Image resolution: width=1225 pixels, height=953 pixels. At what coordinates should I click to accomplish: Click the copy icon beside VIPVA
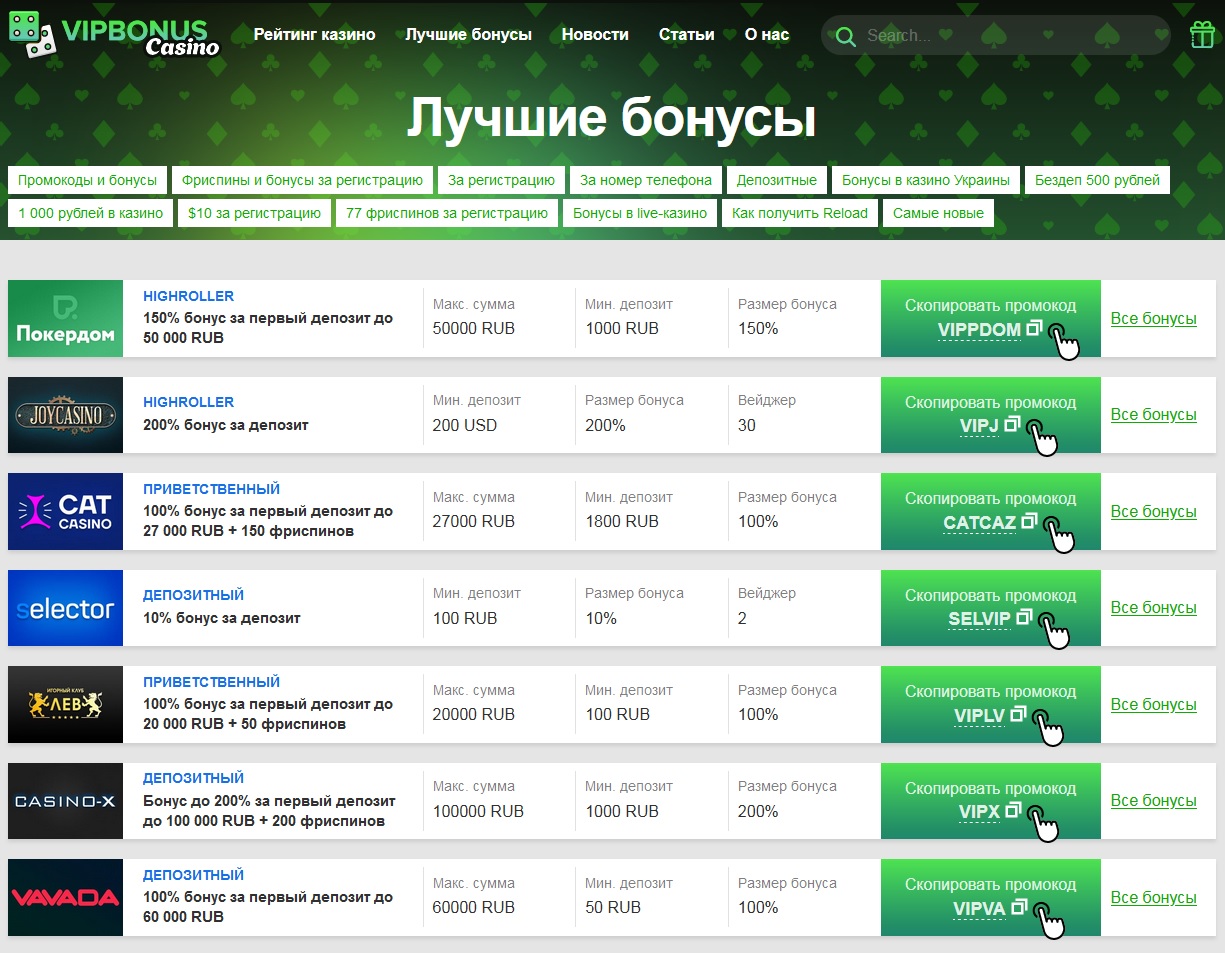[1019, 907]
